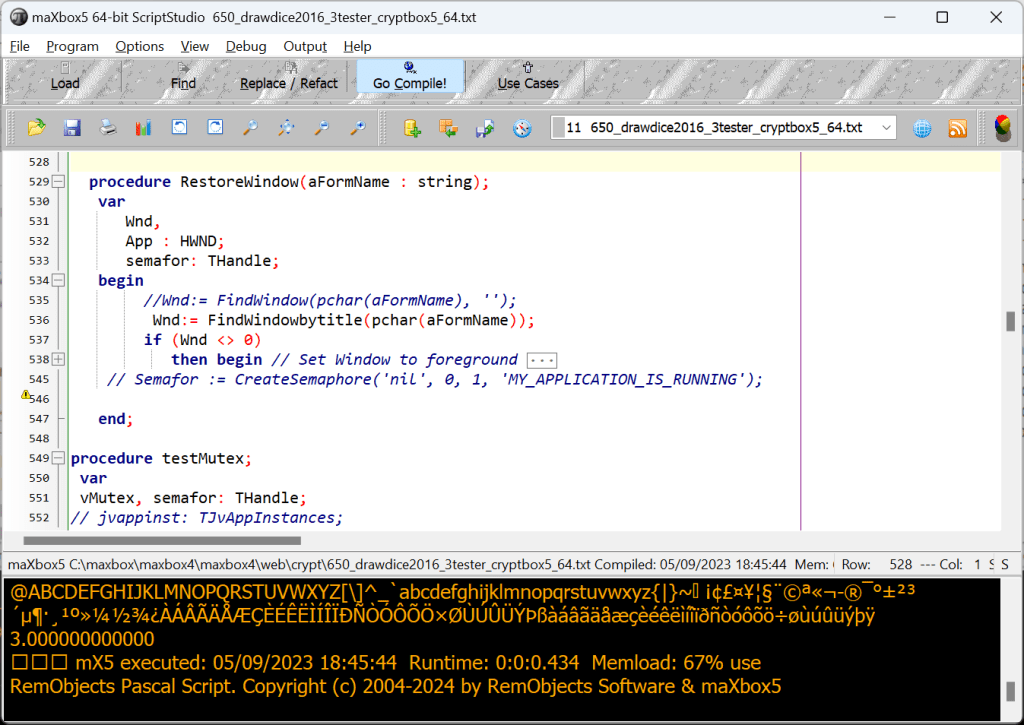
Task: Click the orange RSS feed icon
Action: 957,128
